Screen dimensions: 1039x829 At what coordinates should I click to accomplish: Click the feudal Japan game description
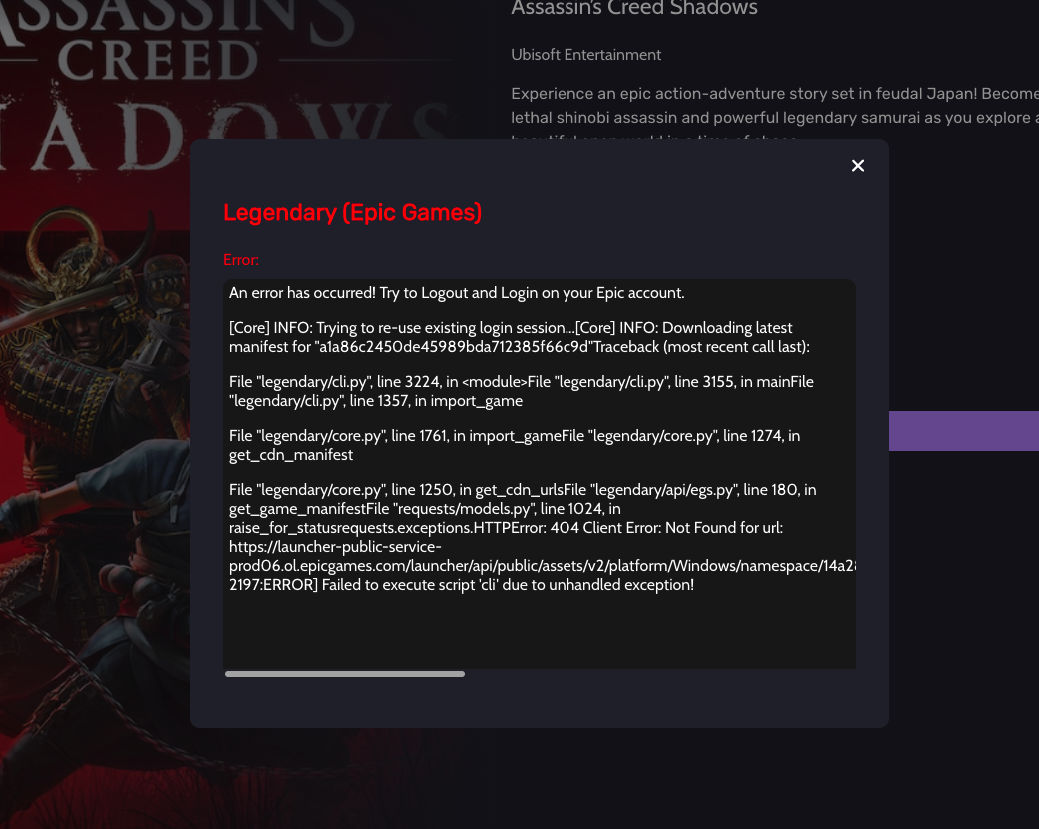775,105
